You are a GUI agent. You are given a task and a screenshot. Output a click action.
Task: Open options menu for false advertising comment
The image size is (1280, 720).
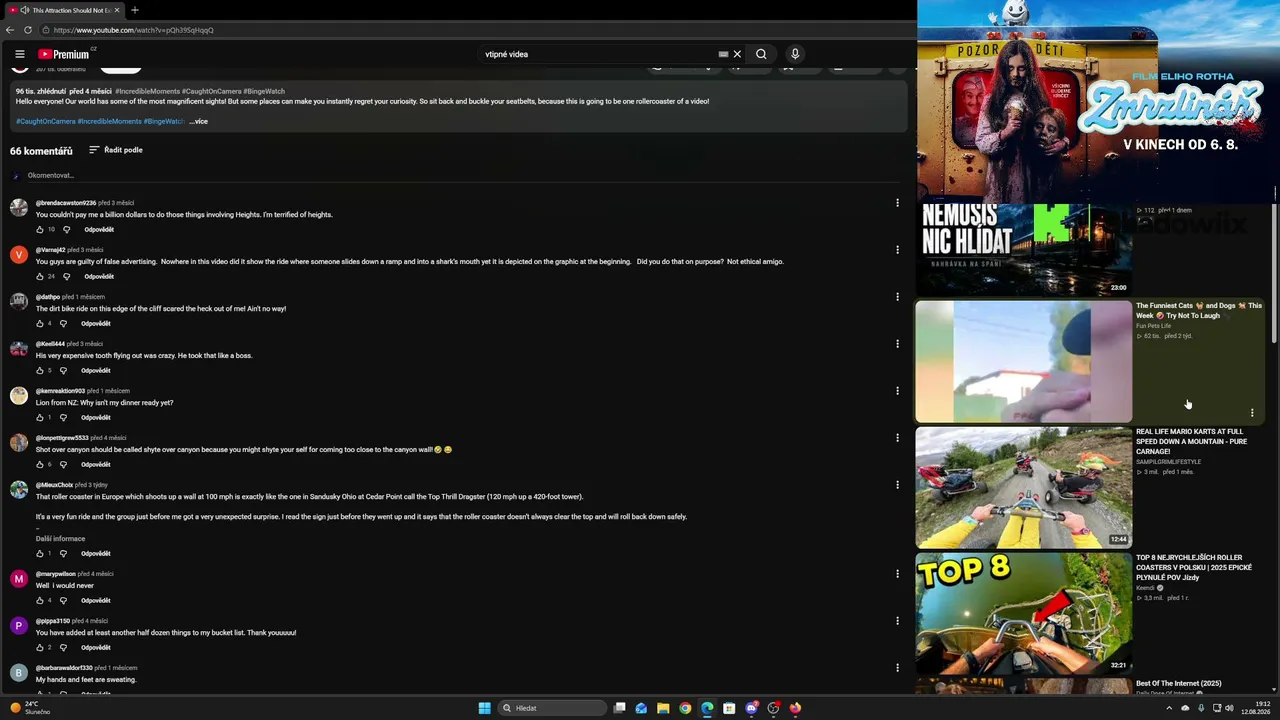point(897,250)
